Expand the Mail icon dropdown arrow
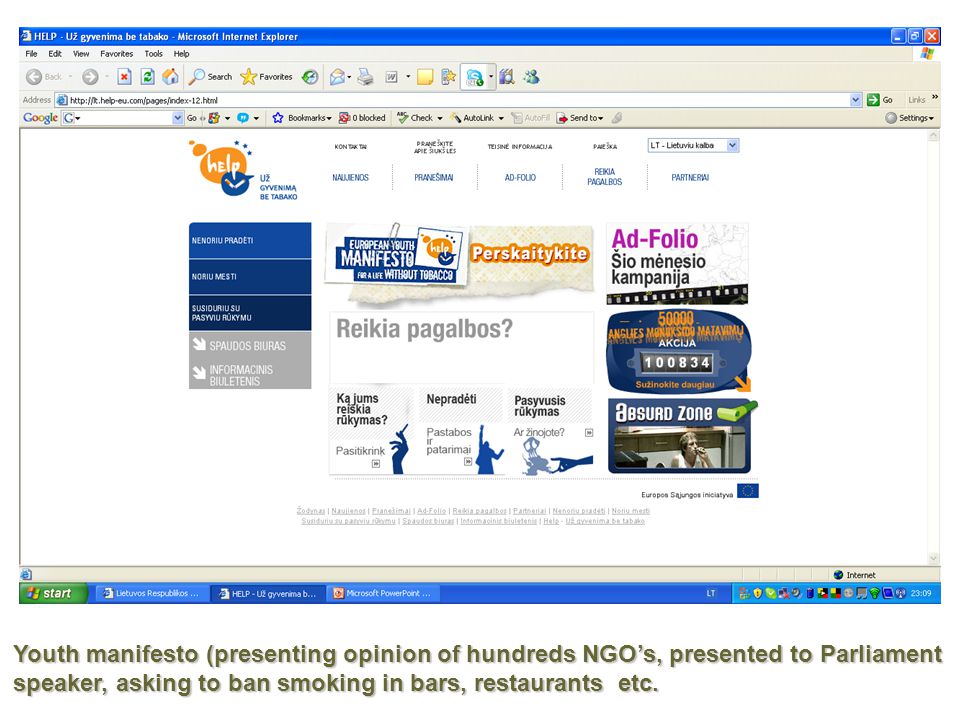 point(349,77)
